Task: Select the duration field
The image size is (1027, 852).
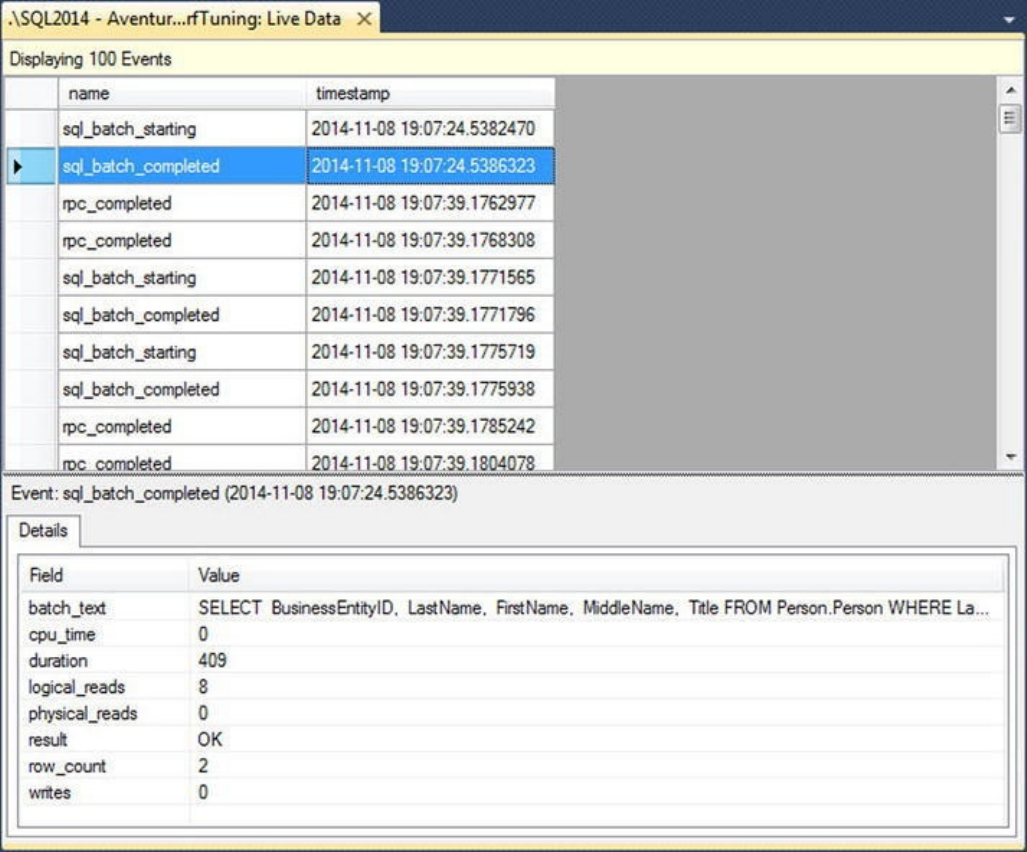Action: pos(58,661)
